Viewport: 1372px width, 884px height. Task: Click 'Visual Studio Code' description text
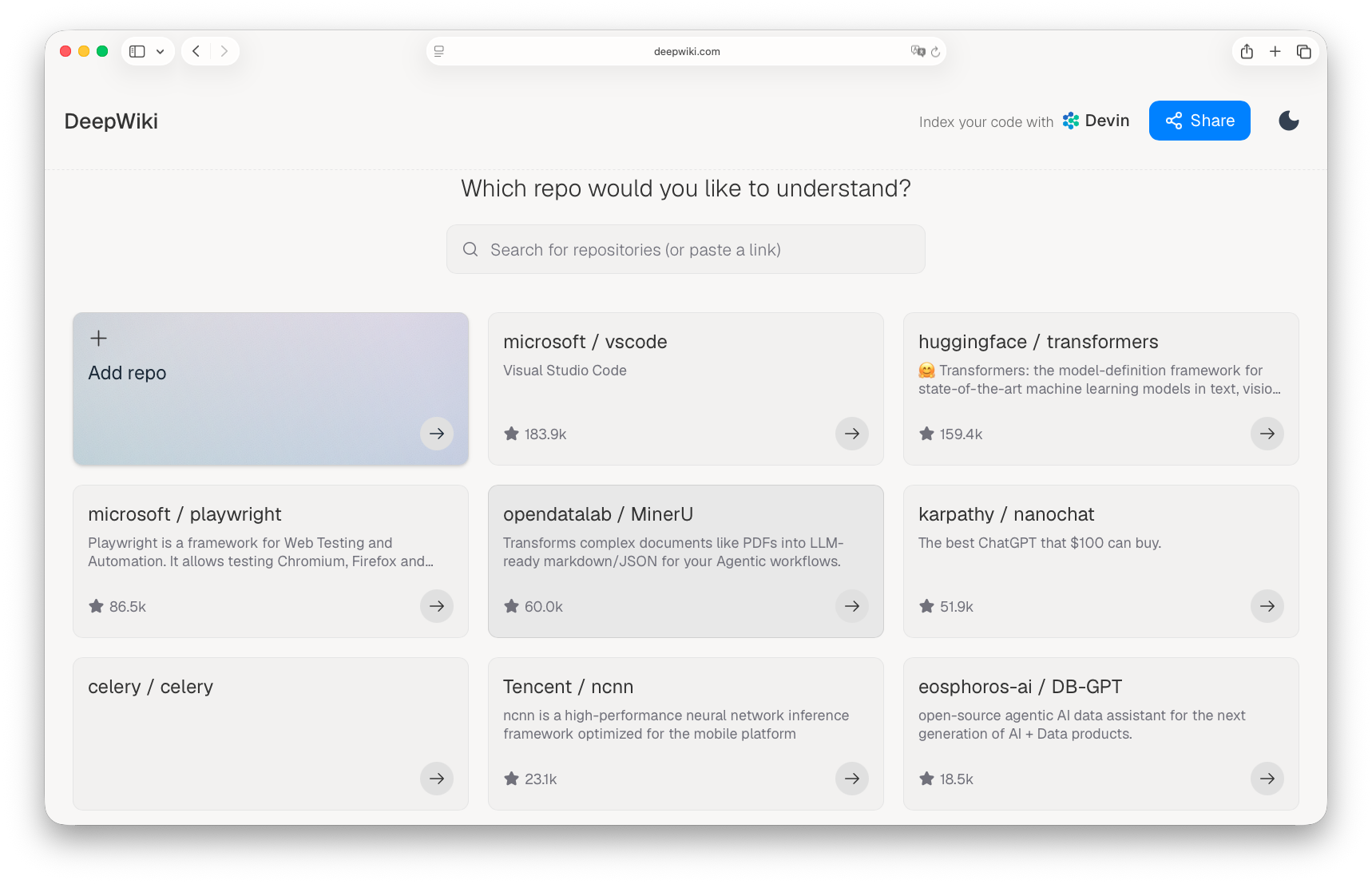[565, 371]
